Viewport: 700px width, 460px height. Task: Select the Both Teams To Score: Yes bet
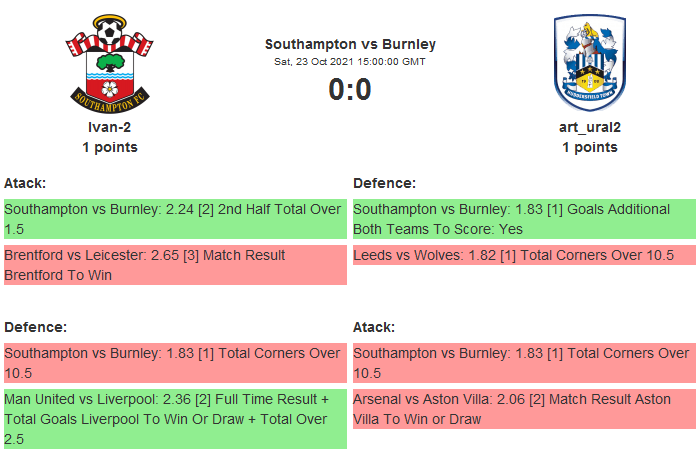tap(524, 219)
